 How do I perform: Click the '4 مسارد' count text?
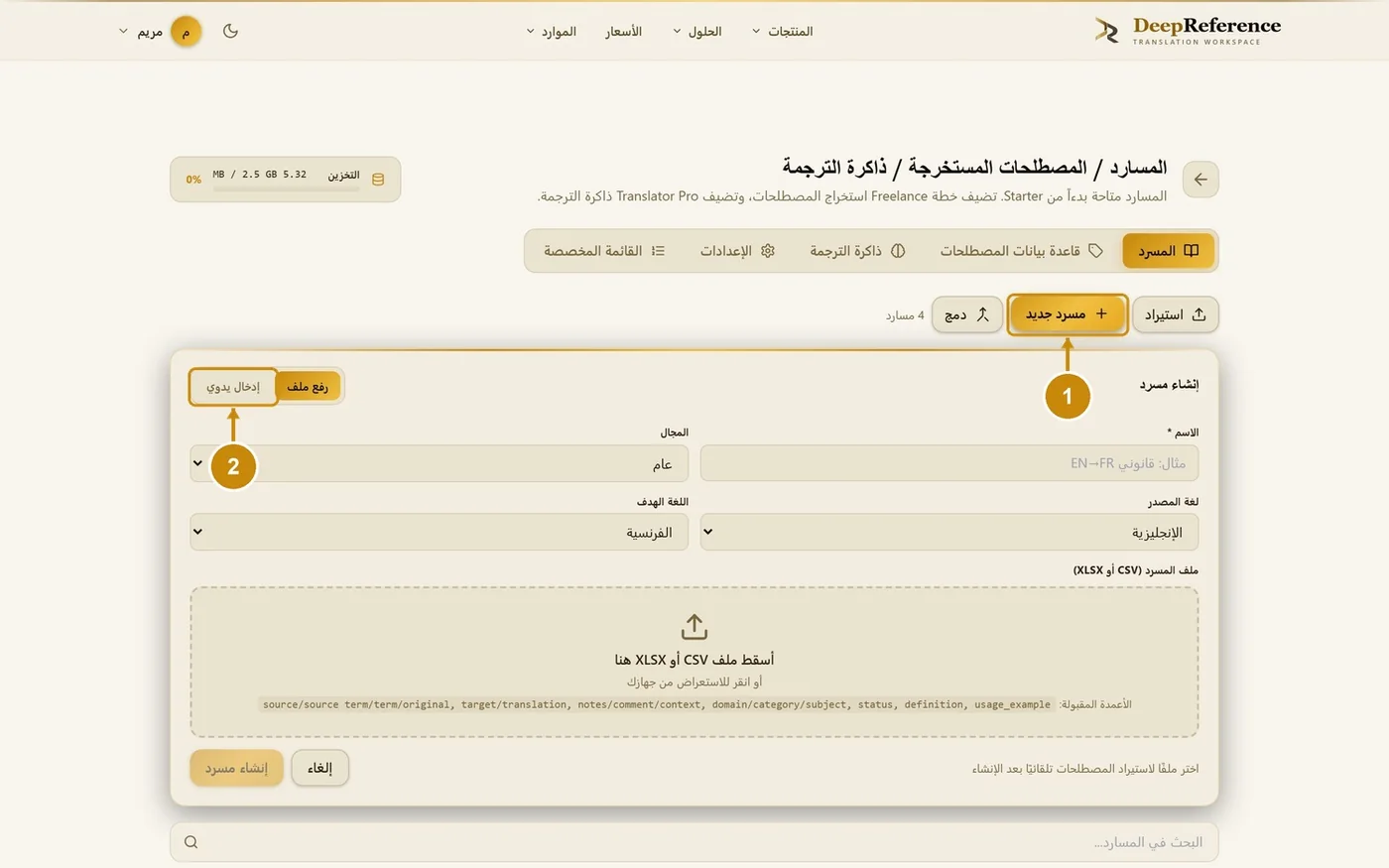905,315
